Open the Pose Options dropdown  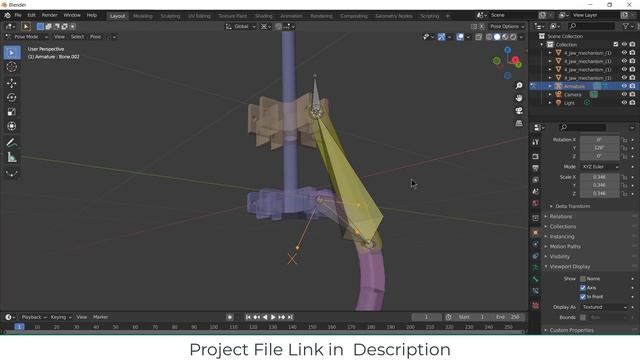tap(507, 27)
